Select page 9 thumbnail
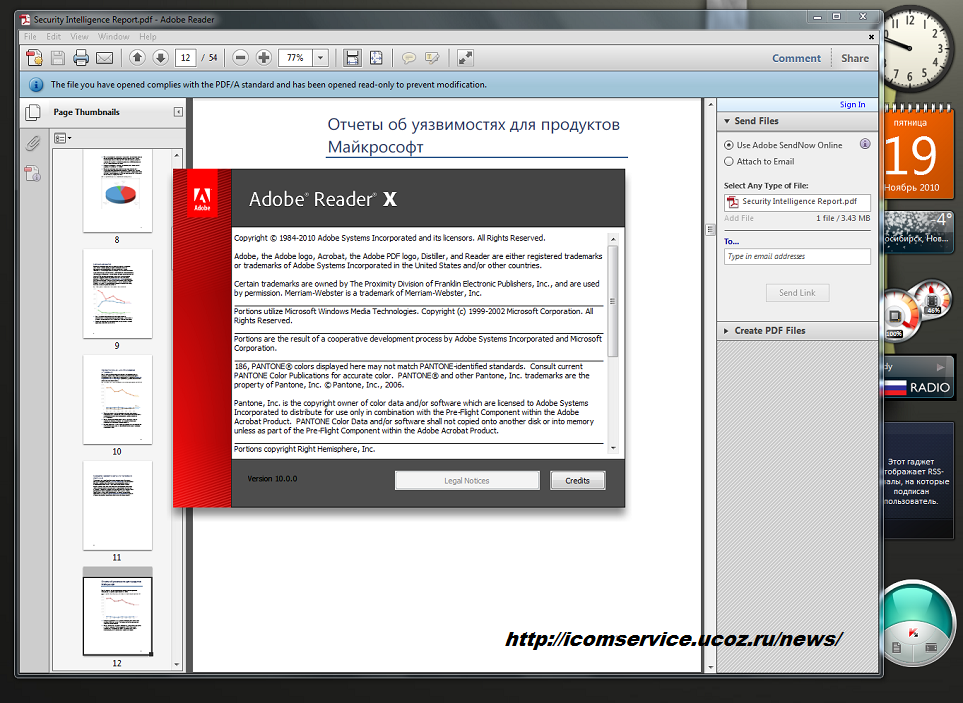Image resolution: width=963 pixels, height=703 pixels. tap(117, 293)
